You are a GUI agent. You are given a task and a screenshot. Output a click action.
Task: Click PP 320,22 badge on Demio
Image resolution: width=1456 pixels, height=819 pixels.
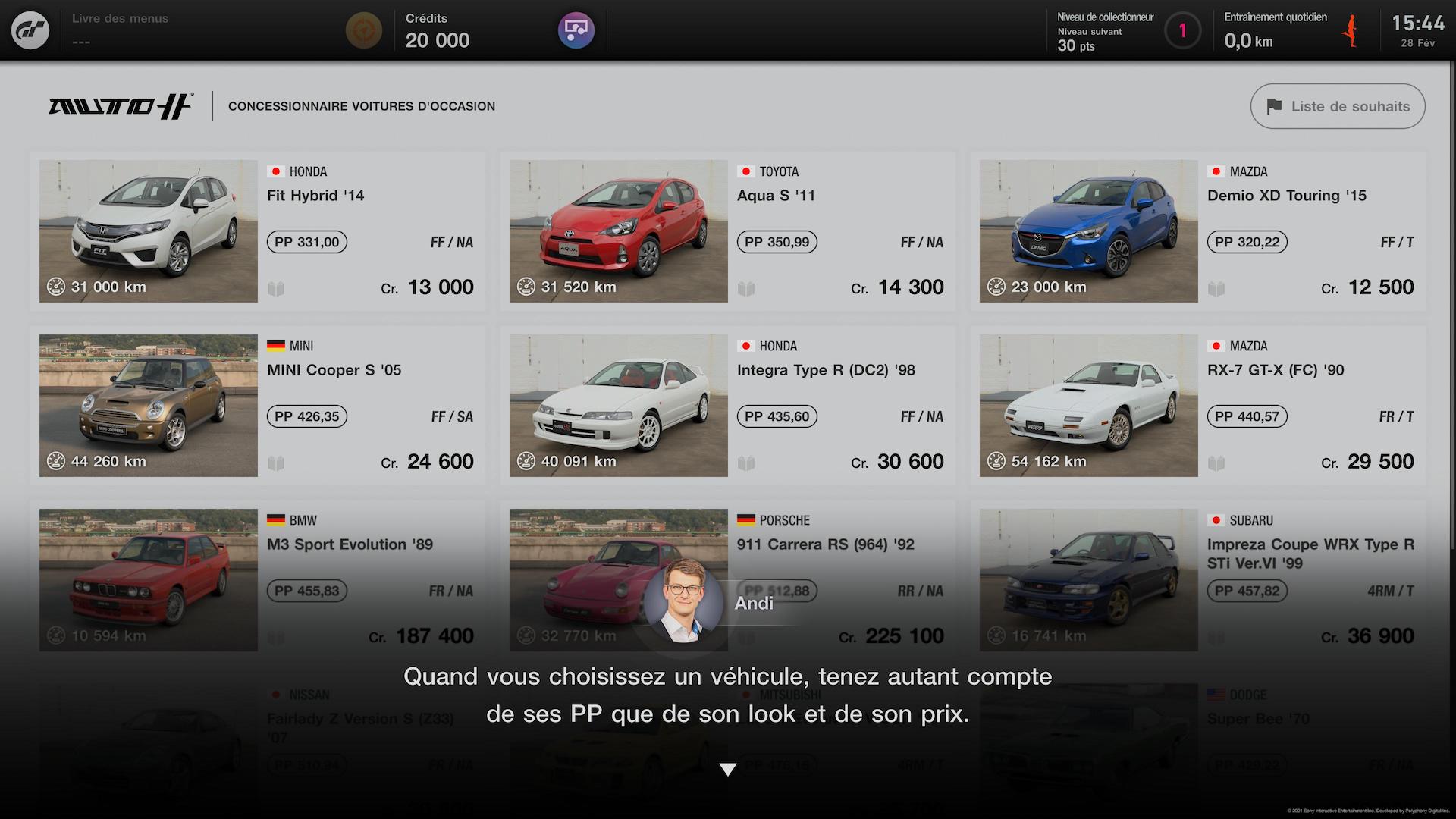tap(1247, 242)
